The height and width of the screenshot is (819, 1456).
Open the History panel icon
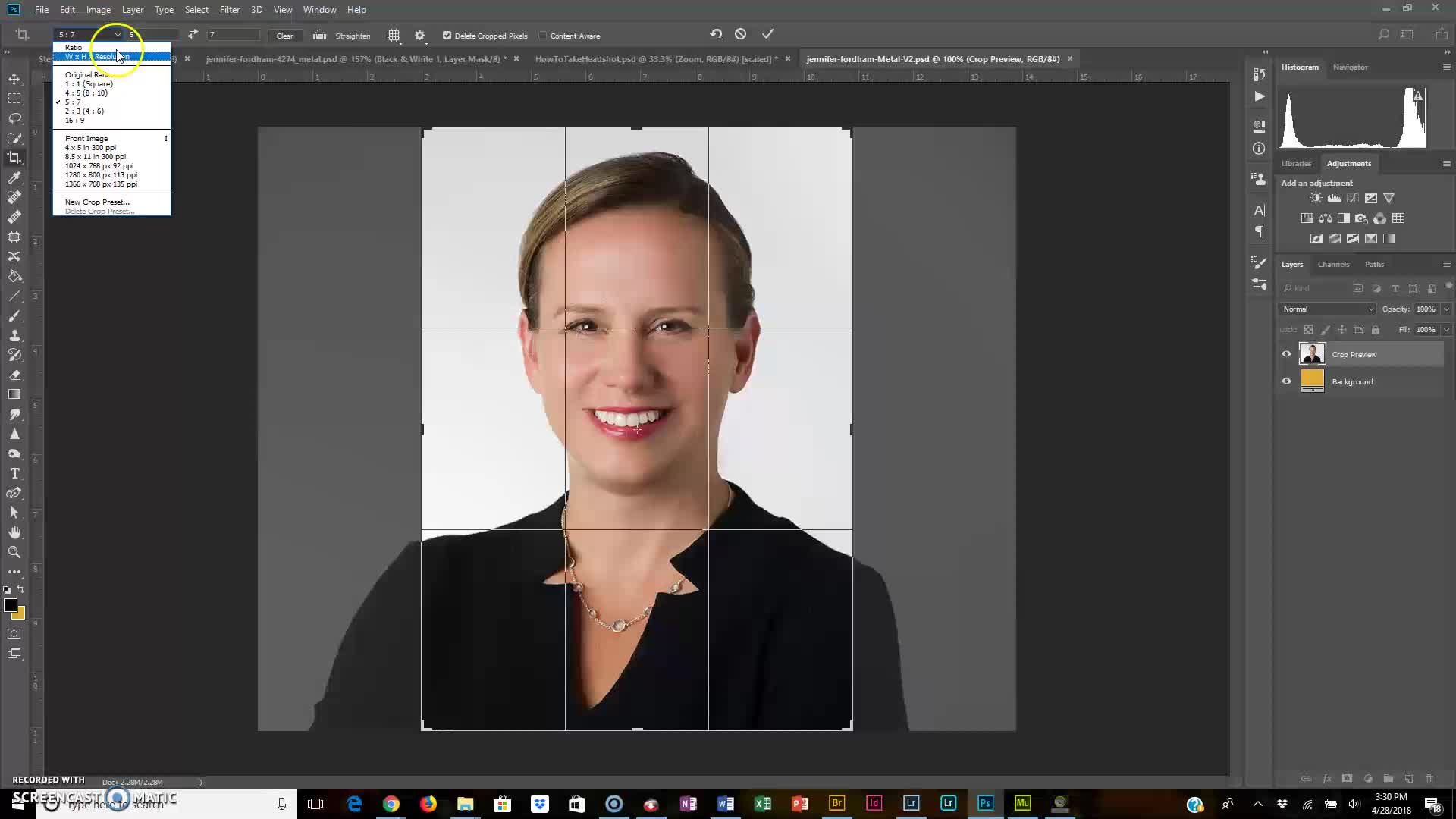click(1259, 74)
